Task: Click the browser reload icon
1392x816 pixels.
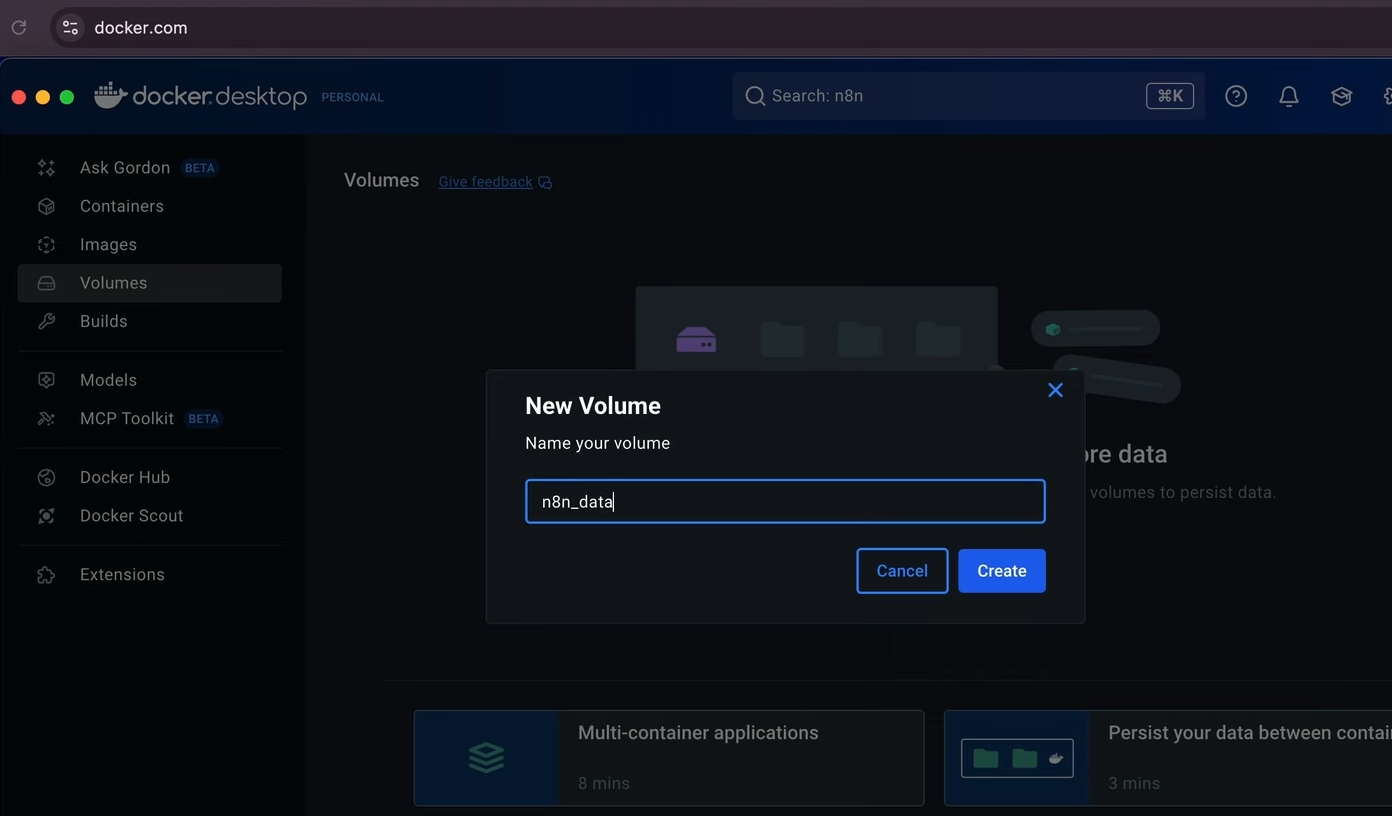Action: click(x=19, y=28)
